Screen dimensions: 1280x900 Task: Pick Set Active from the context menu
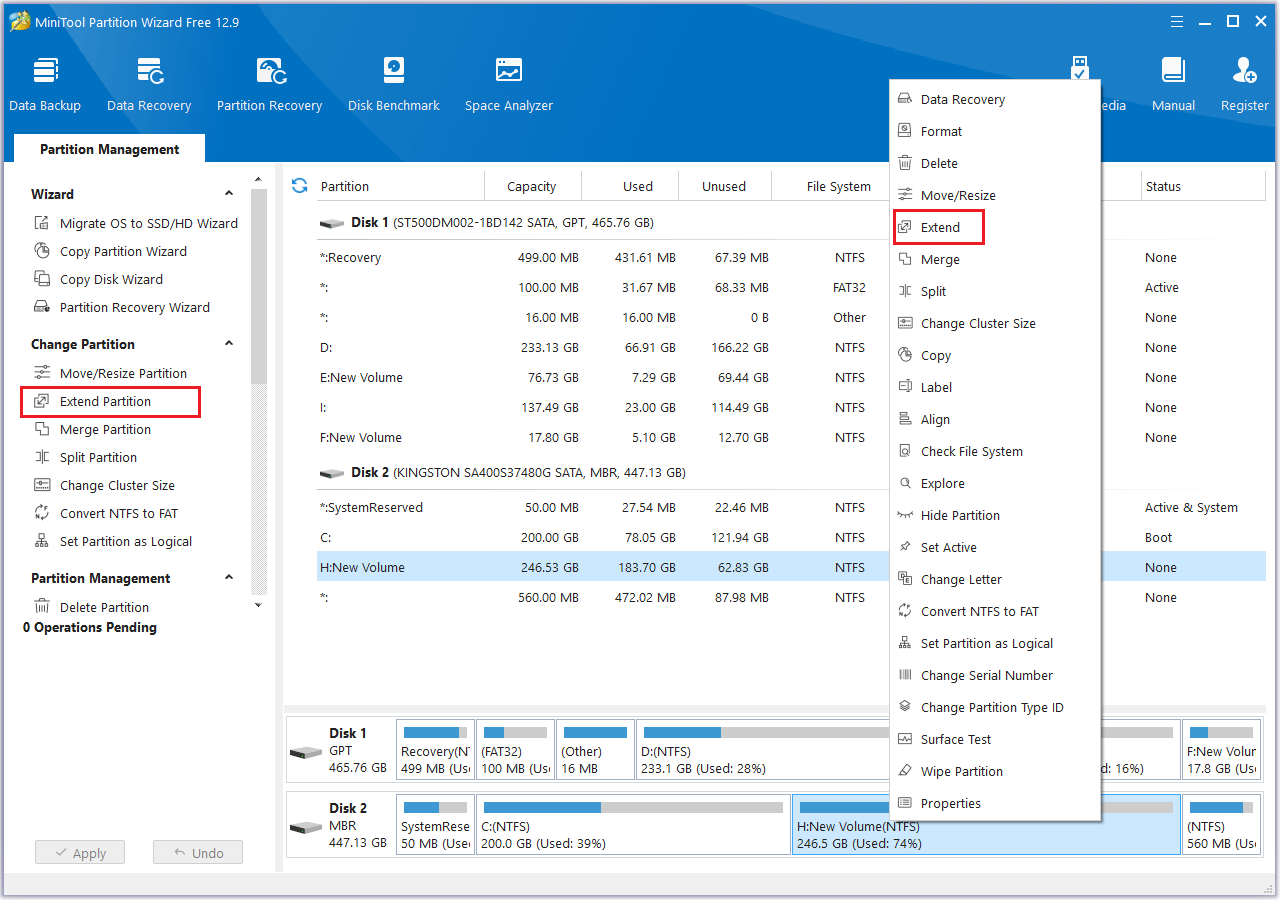[x=995, y=547]
